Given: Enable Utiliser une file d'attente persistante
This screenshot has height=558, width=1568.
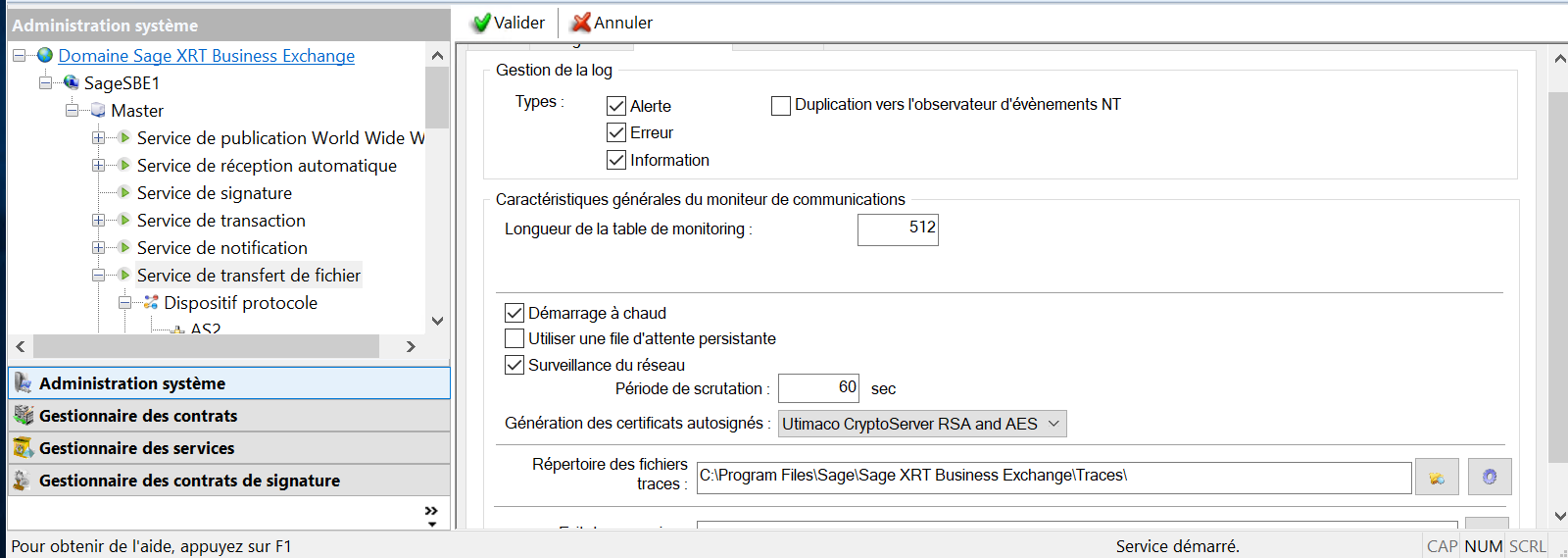Looking at the screenshot, I should click(x=514, y=339).
